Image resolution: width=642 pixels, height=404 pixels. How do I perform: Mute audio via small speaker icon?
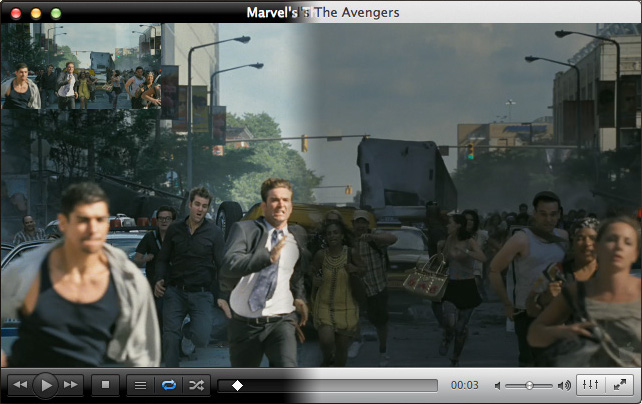[x=497, y=386]
